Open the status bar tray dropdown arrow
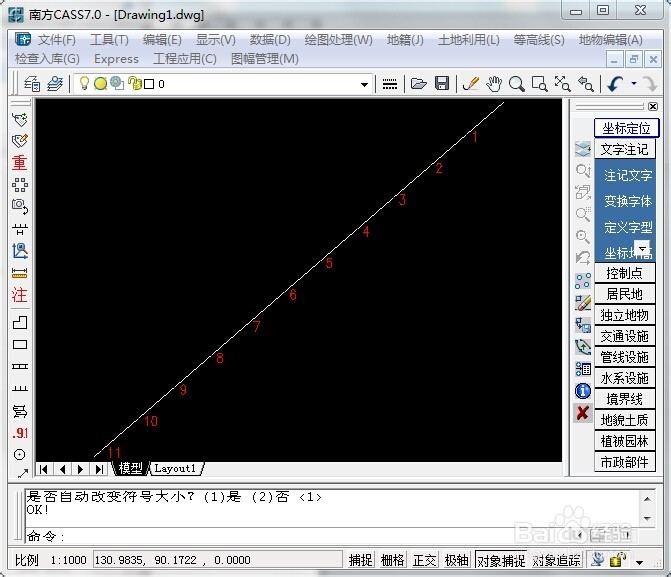This screenshot has width=671, height=577. (x=639, y=562)
